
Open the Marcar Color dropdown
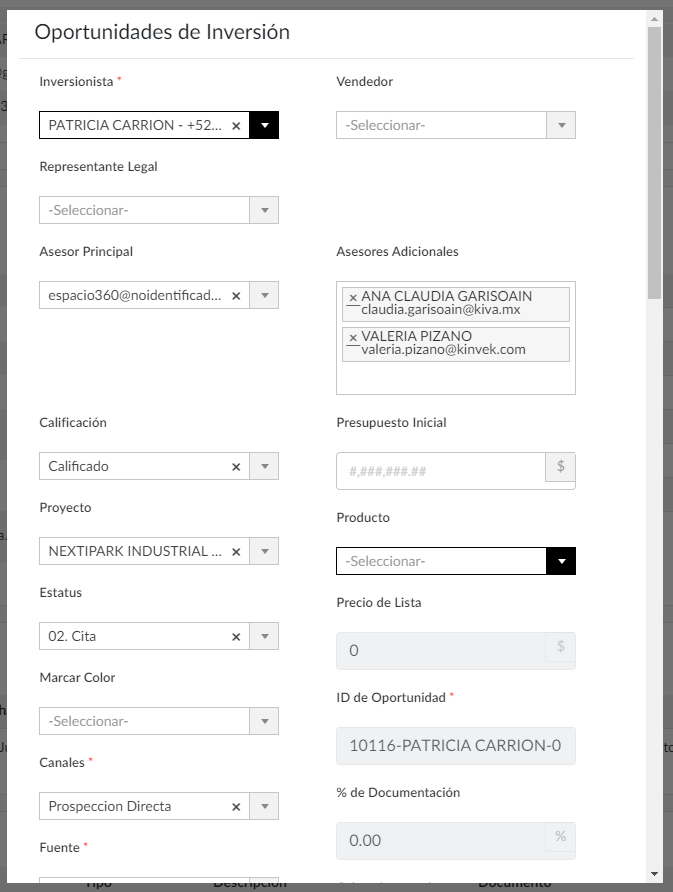159,721
